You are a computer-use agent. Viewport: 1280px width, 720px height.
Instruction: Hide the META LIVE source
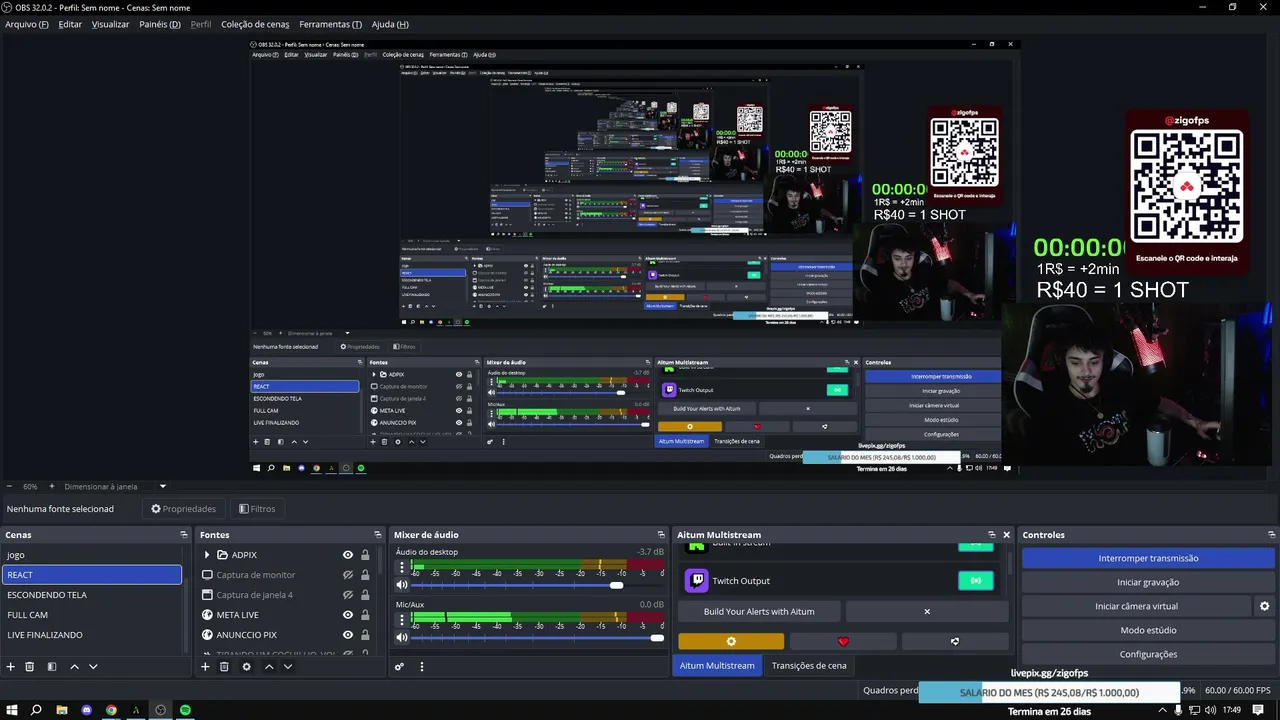tap(348, 615)
